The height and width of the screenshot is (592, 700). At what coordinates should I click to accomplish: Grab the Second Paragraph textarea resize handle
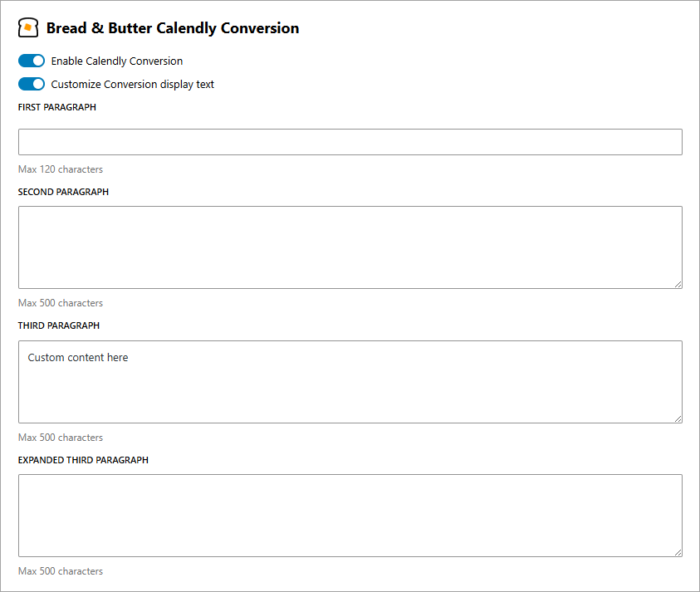point(678,284)
